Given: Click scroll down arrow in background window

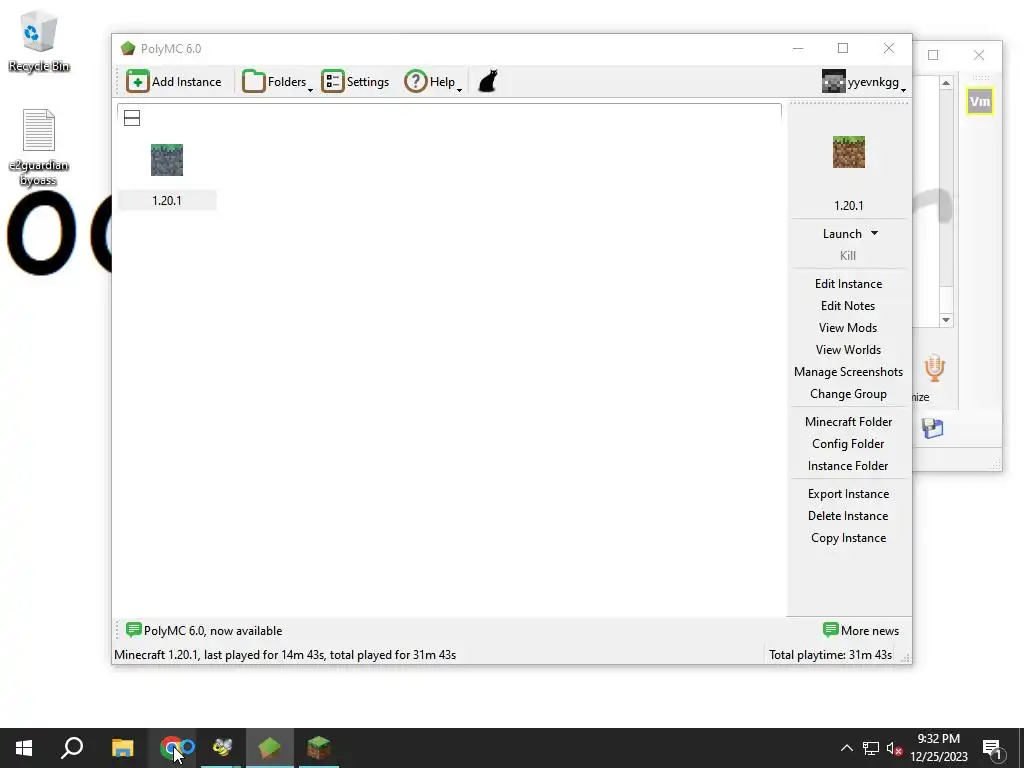Looking at the screenshot, I should pyautogui.click(x=946, y=320).
